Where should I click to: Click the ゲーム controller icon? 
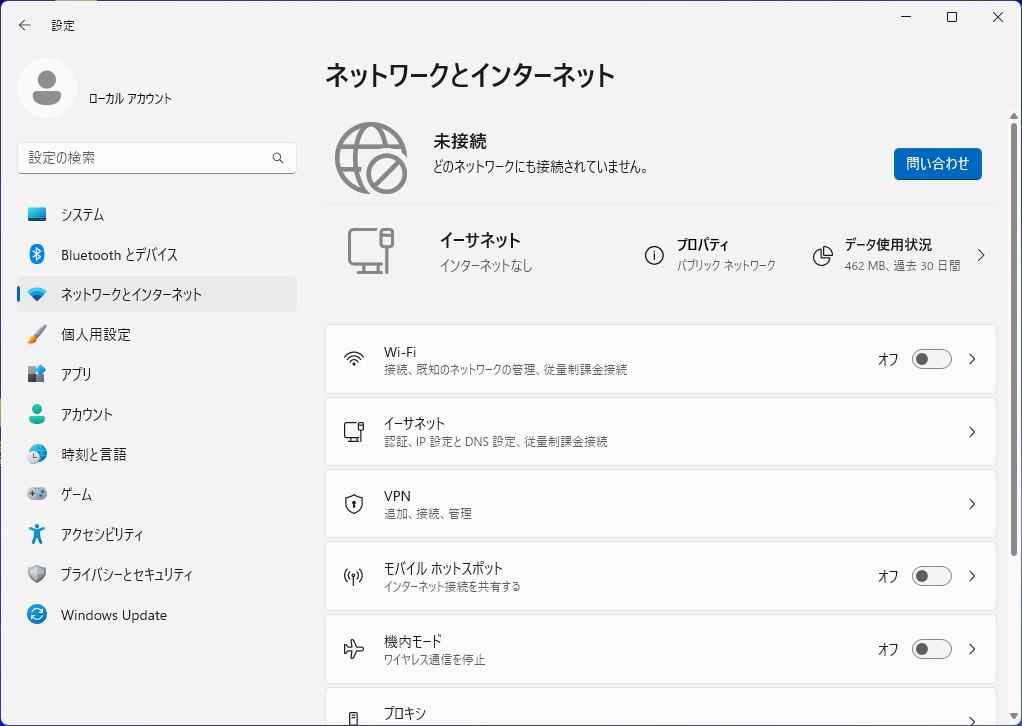pos(37,494)
